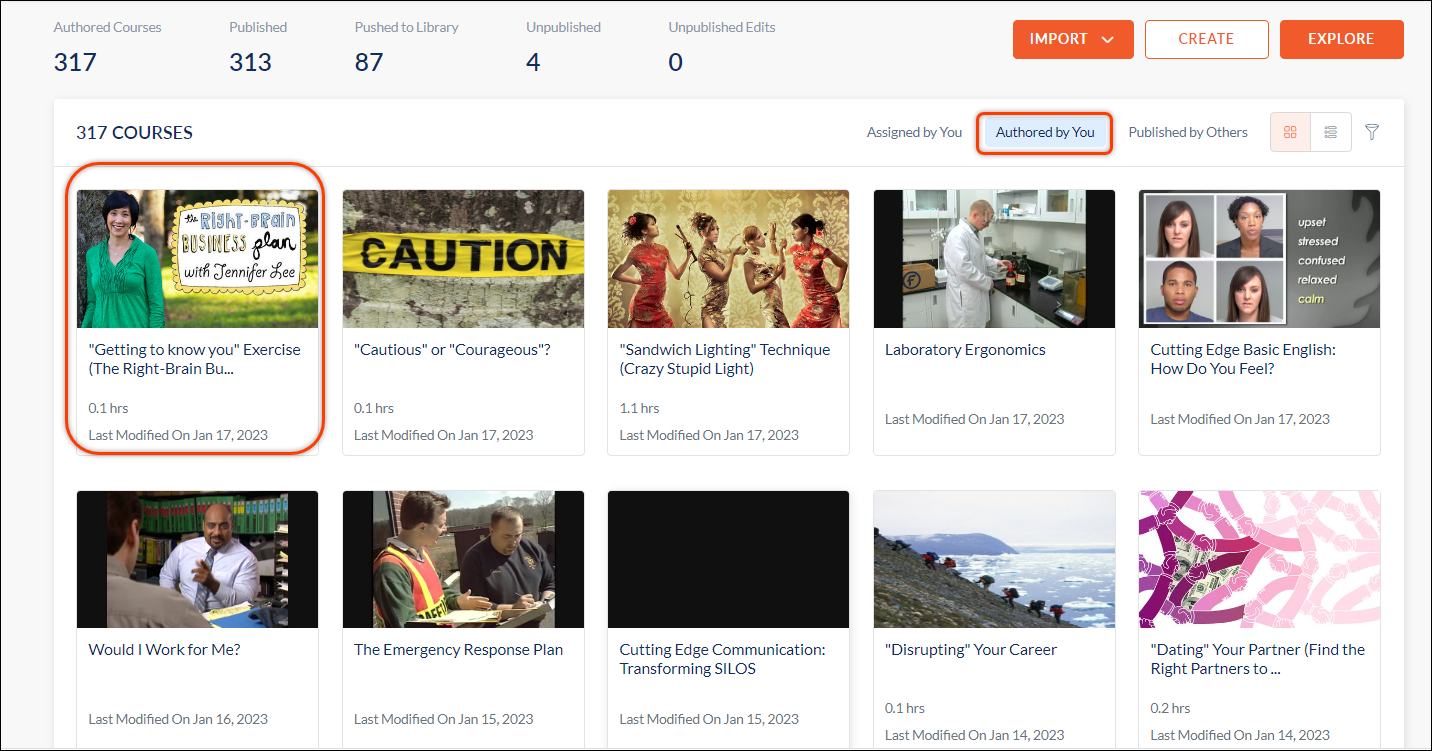Click 1.1 hrs on Sandwich Lighting card
This screenshot has height=751, width=1432.
tap(639, 408)
